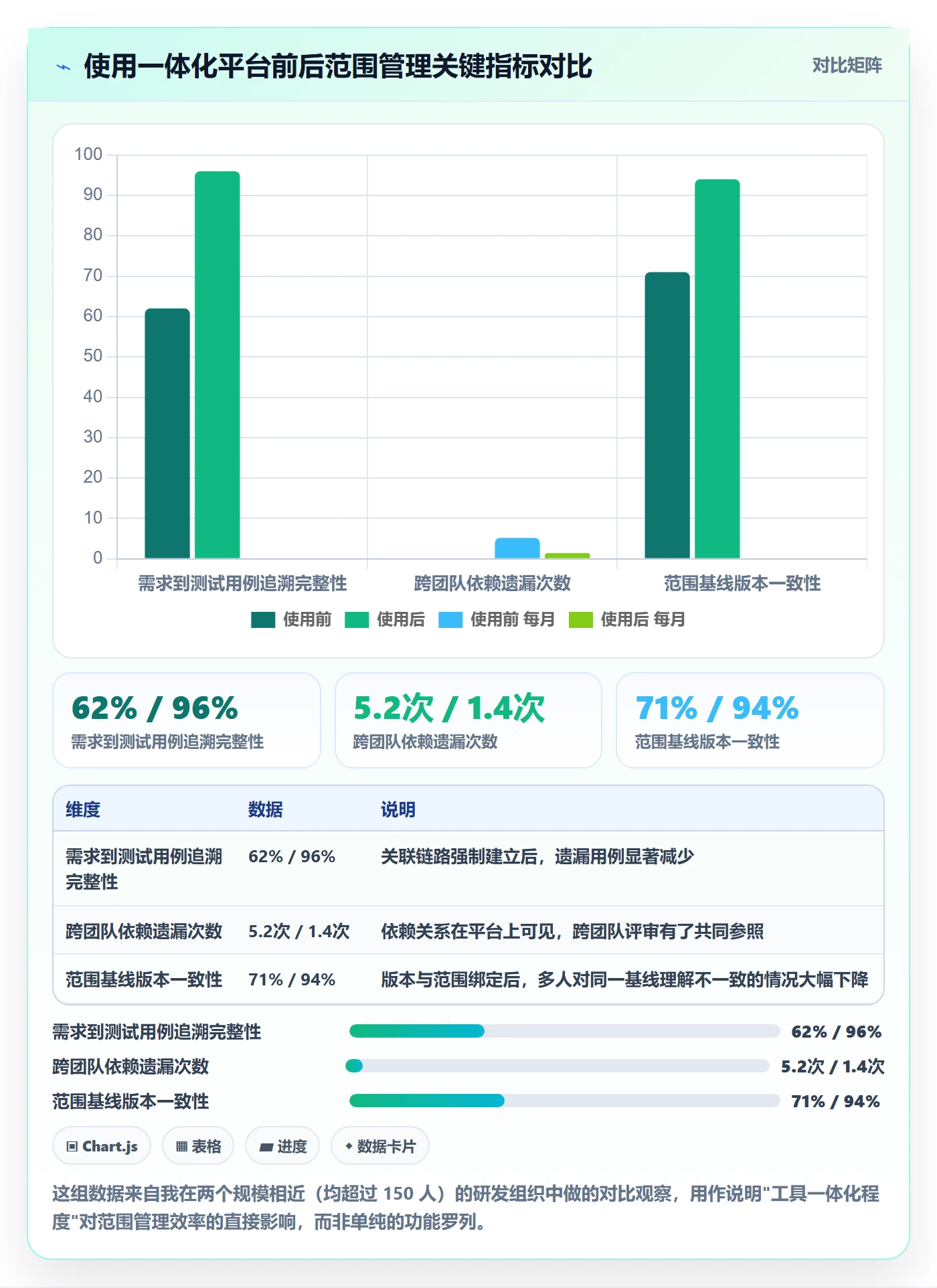Select the table cell reading 71% / 94%
Viewport: 937px width, 1288px height.
click(x=292, y=979)
